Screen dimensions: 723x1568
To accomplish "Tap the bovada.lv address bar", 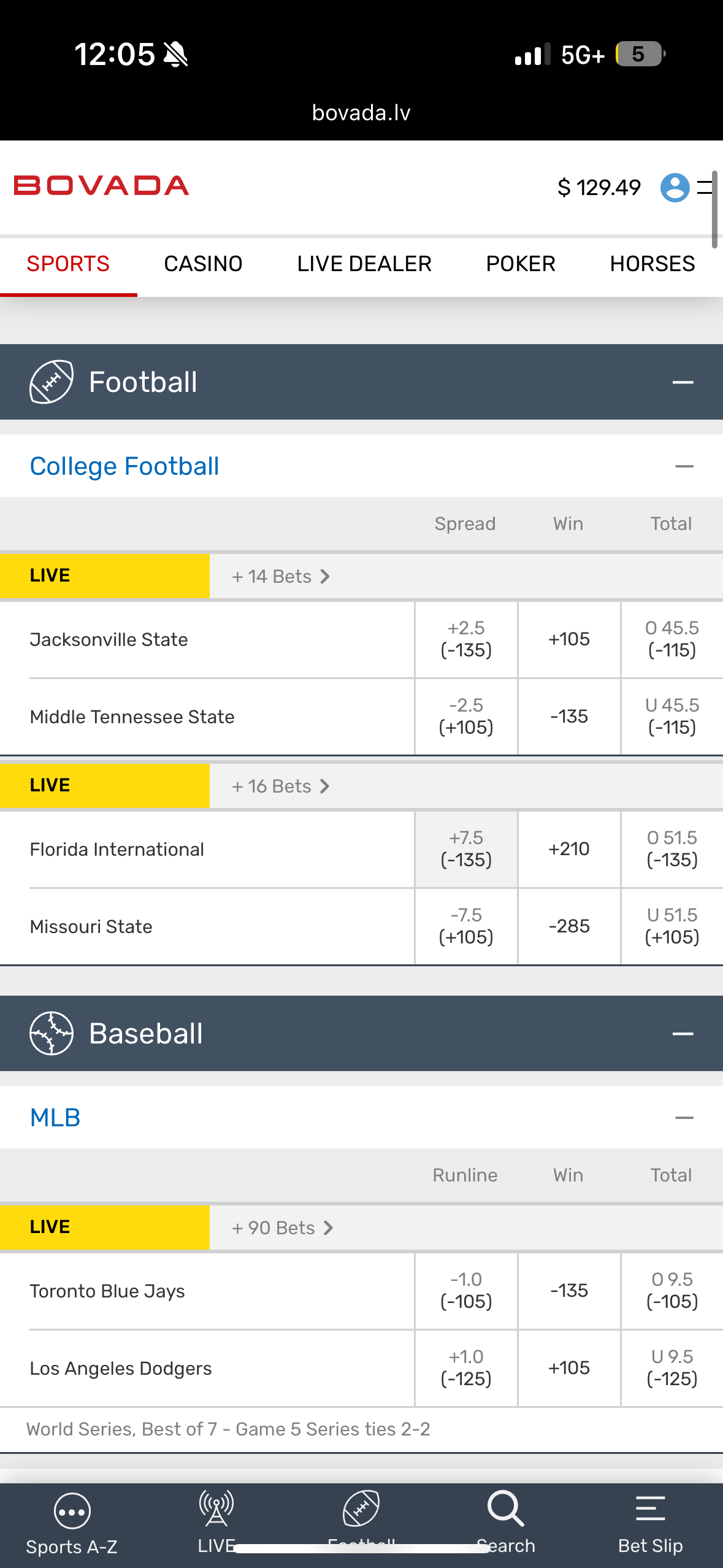I will tap(361, 113).
